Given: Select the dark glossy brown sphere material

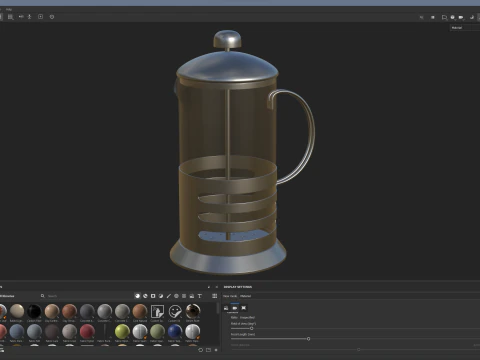Looking at the screenshot, I should 193,311.
